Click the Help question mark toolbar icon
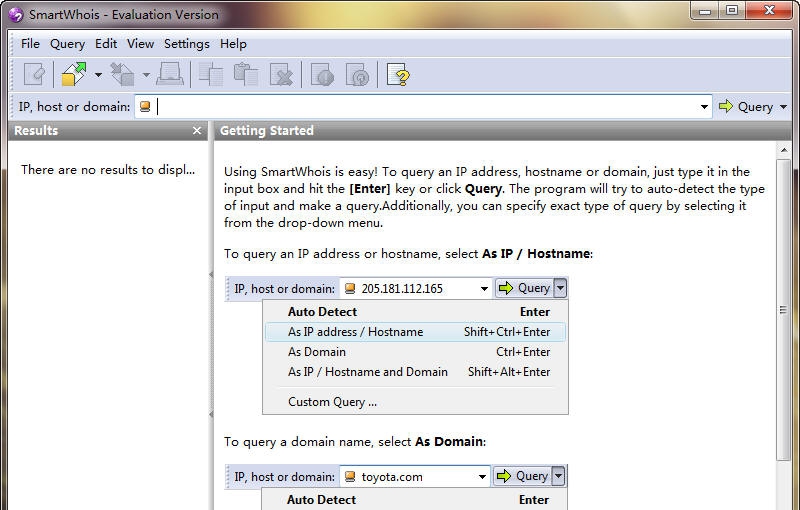Screen dimensions: 800x510 point(398,75)
